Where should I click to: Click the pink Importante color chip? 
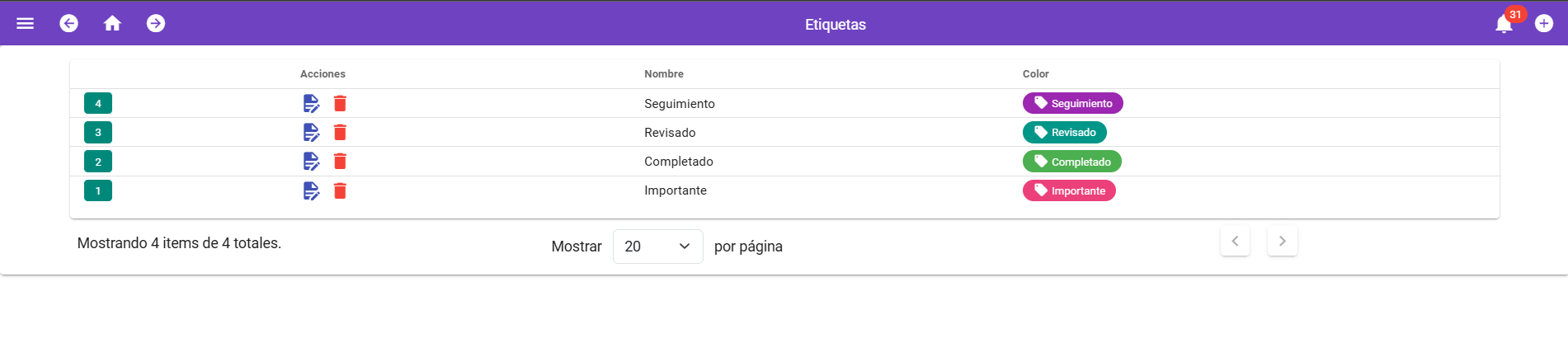[x=1069, y=190]
